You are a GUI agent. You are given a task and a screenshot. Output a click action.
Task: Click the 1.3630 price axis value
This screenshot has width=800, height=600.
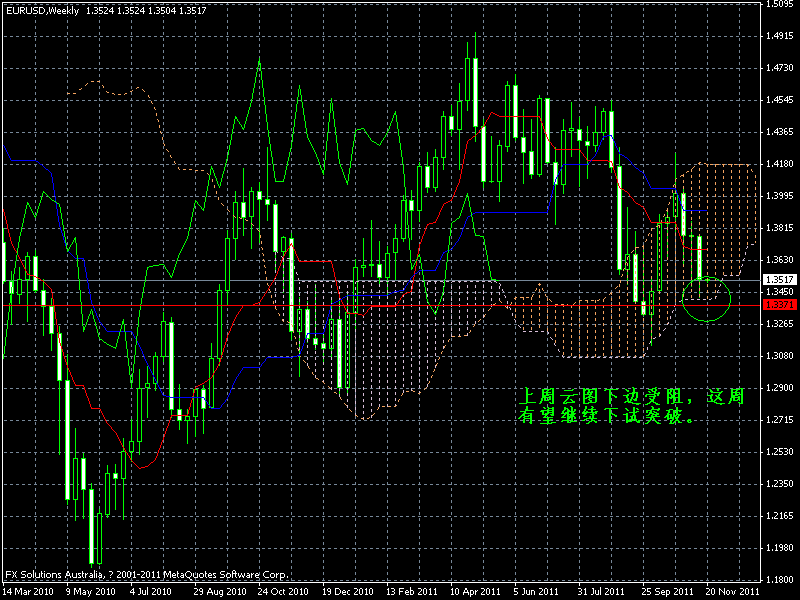[780, 260]
